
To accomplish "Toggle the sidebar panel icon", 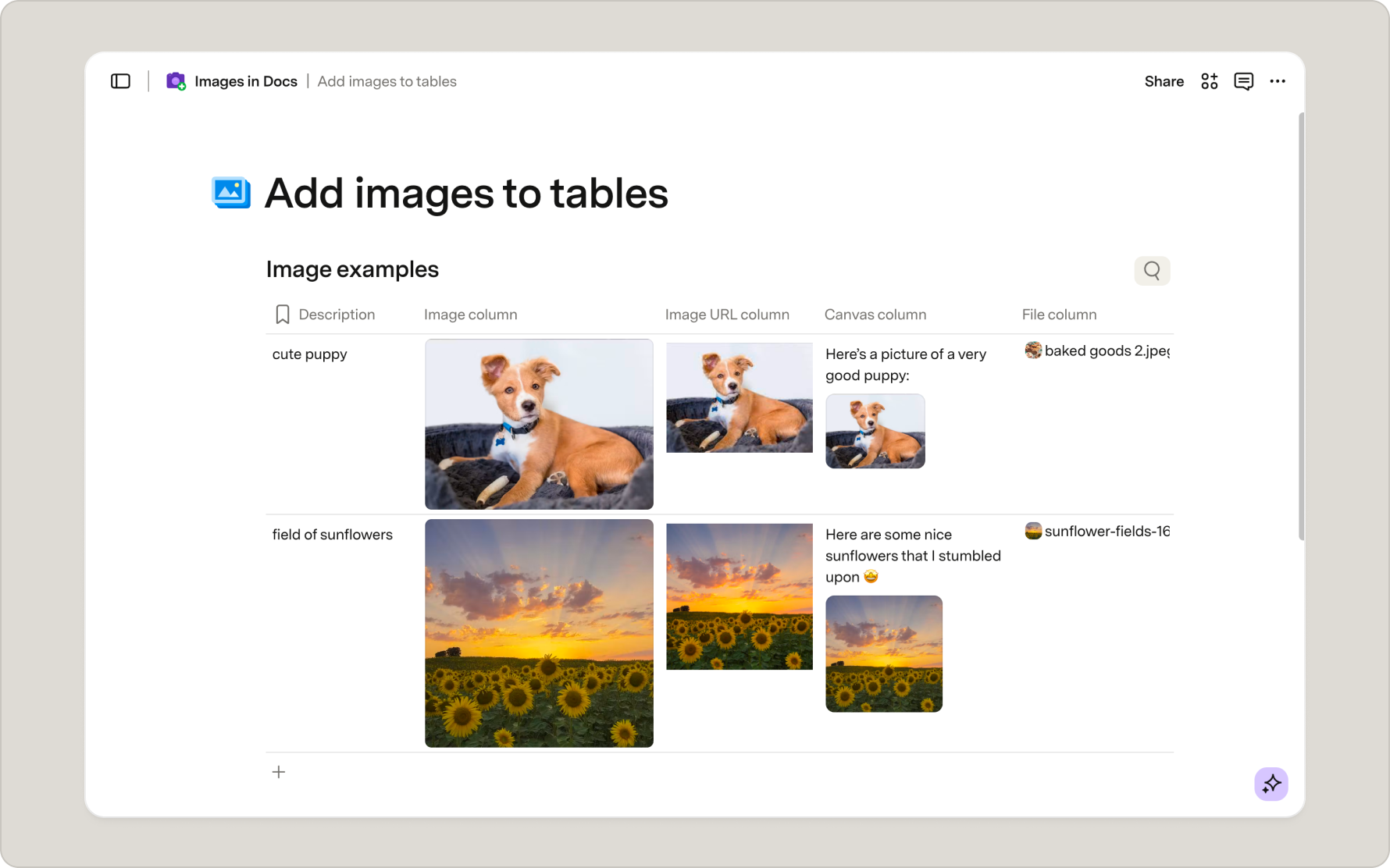I will tap(120, 81).
